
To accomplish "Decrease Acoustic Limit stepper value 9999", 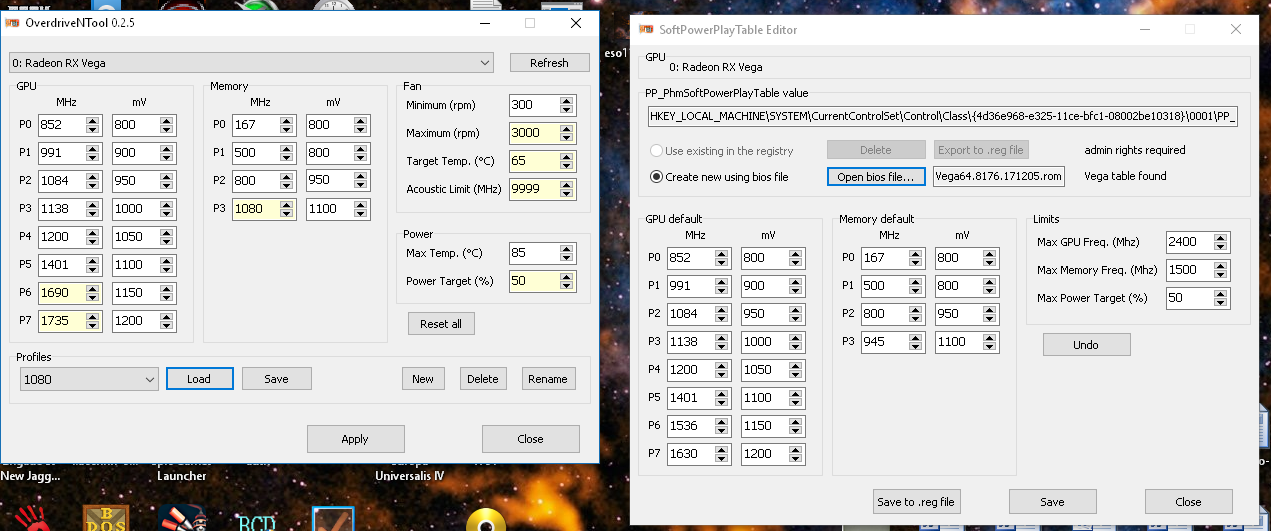I will [567, 195].
